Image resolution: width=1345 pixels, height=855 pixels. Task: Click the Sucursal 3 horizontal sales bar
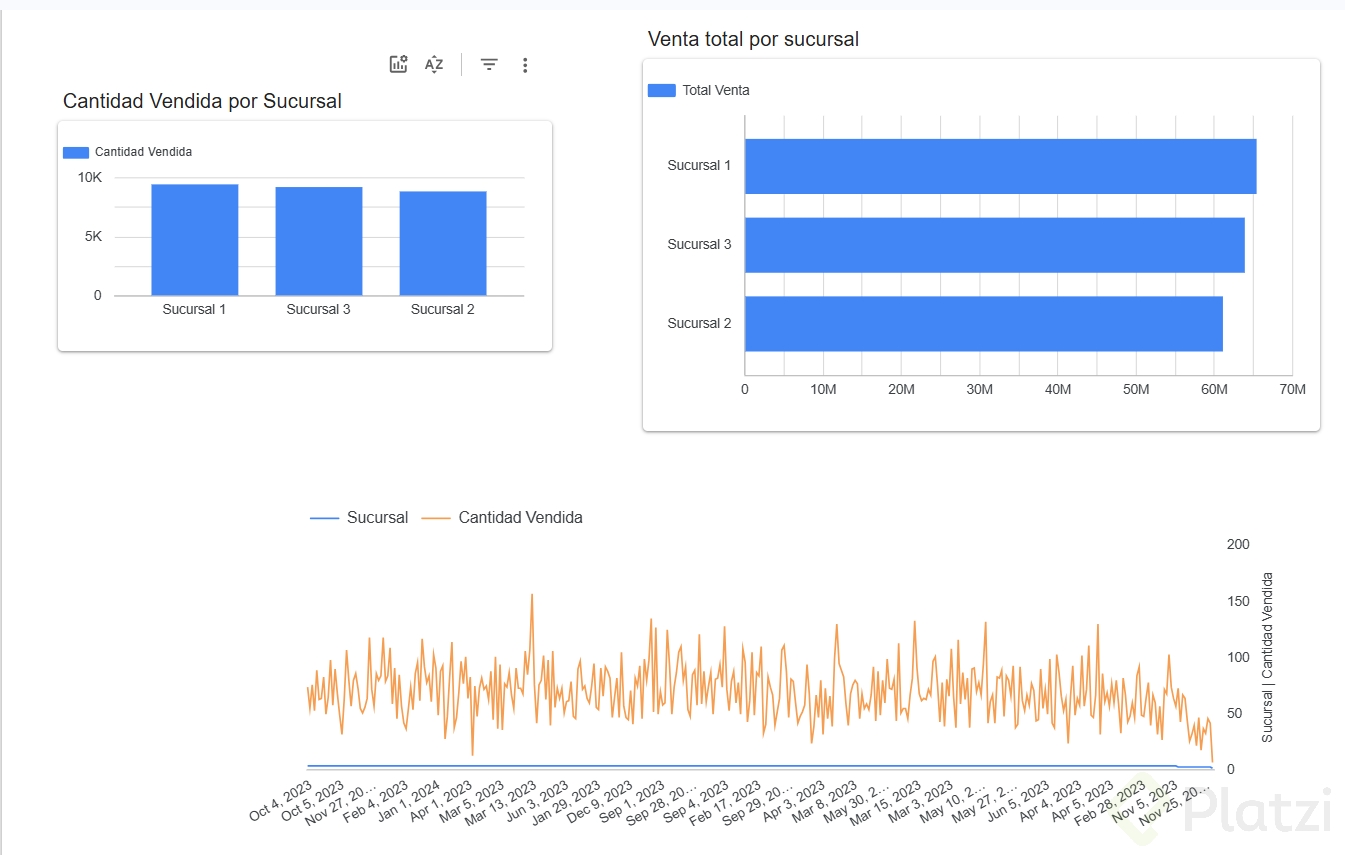pos(995,245)
